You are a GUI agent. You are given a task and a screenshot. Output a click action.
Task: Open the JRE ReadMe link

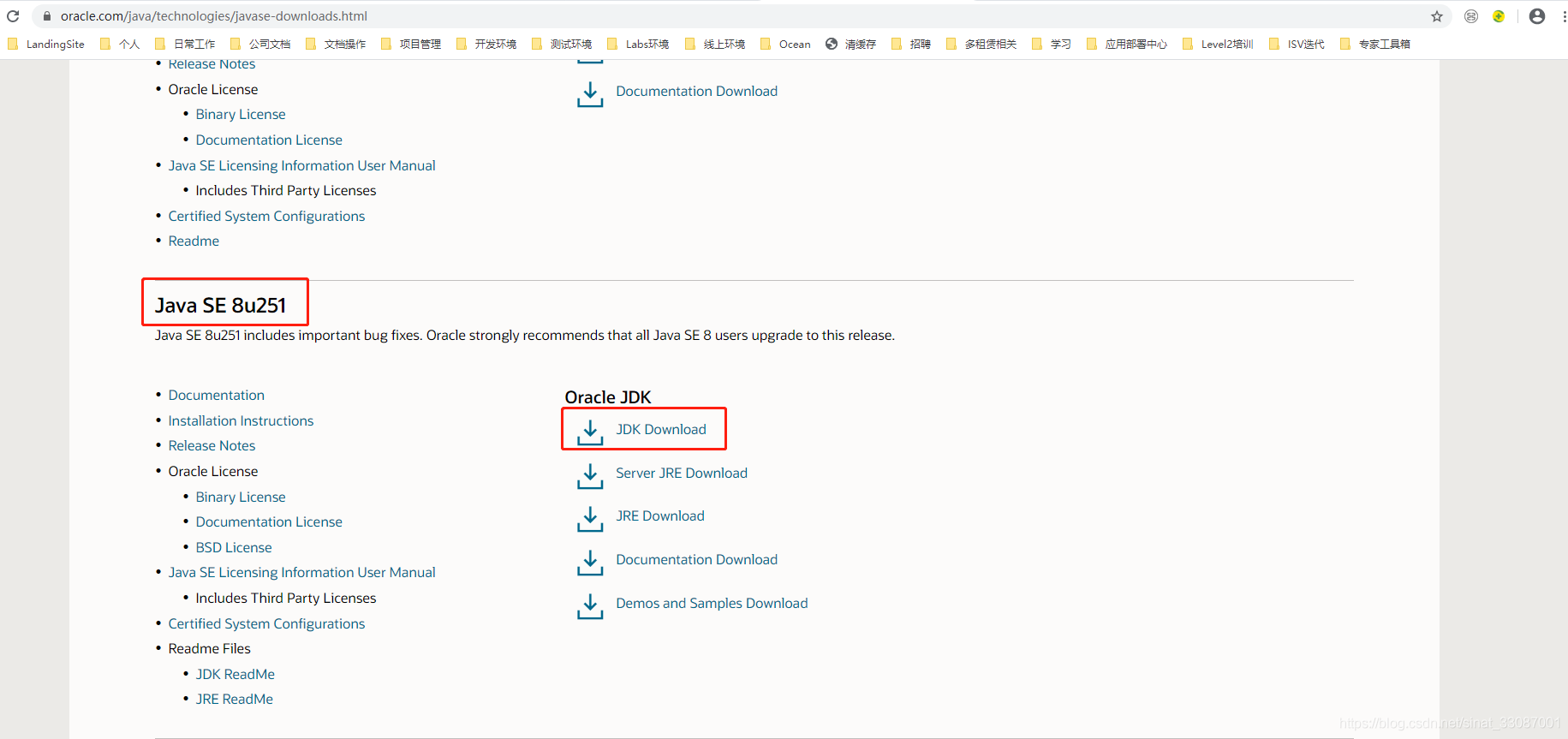[235, 700]
